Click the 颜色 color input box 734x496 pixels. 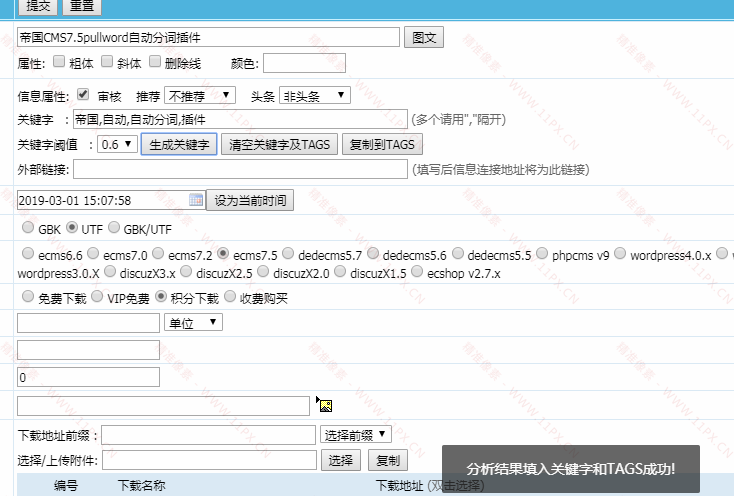(x=304, y=63)
